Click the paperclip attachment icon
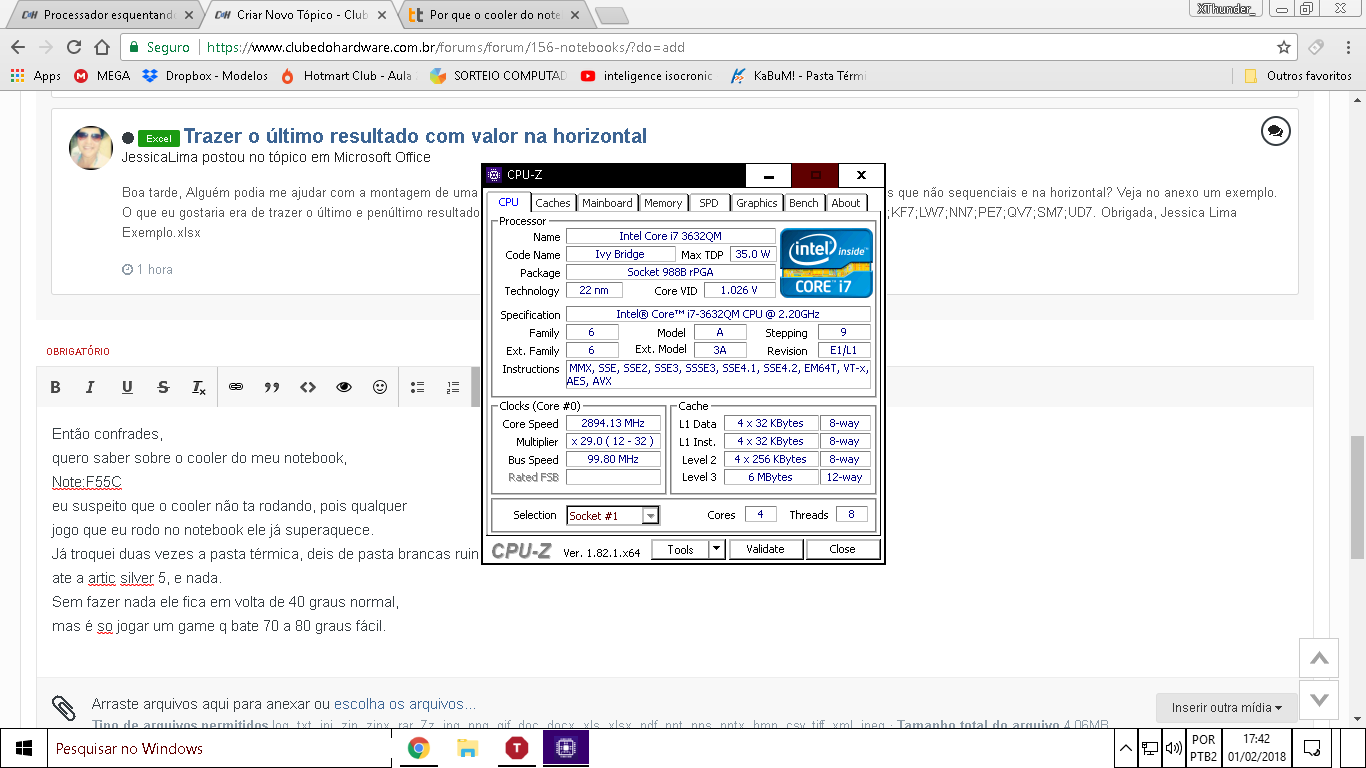The image size is (1366, 768). 64,708
